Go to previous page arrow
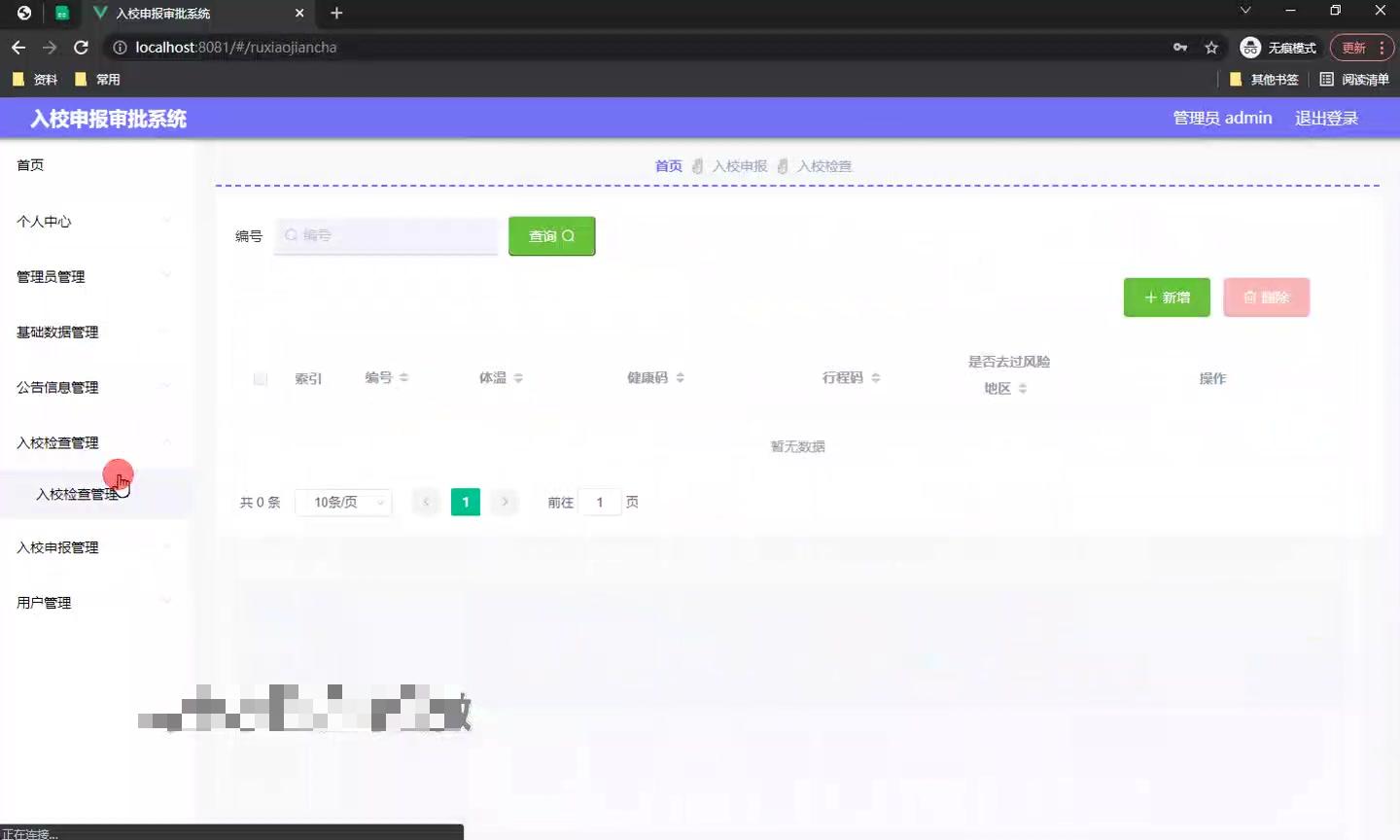The width and height of the screenshot is (1400, 840). click(426, 502)
